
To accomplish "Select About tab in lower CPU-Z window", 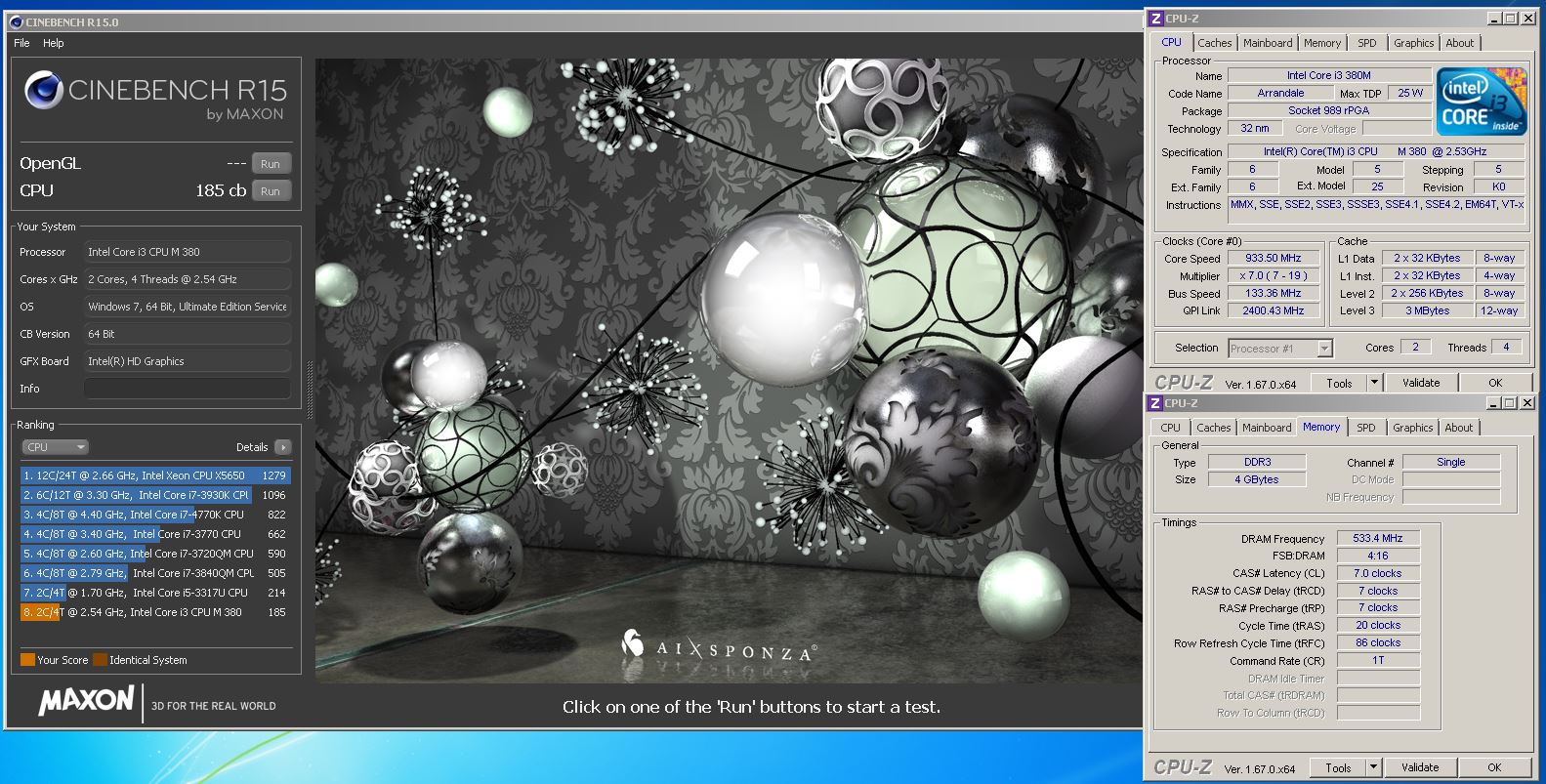I will (x=1459, y=428).
